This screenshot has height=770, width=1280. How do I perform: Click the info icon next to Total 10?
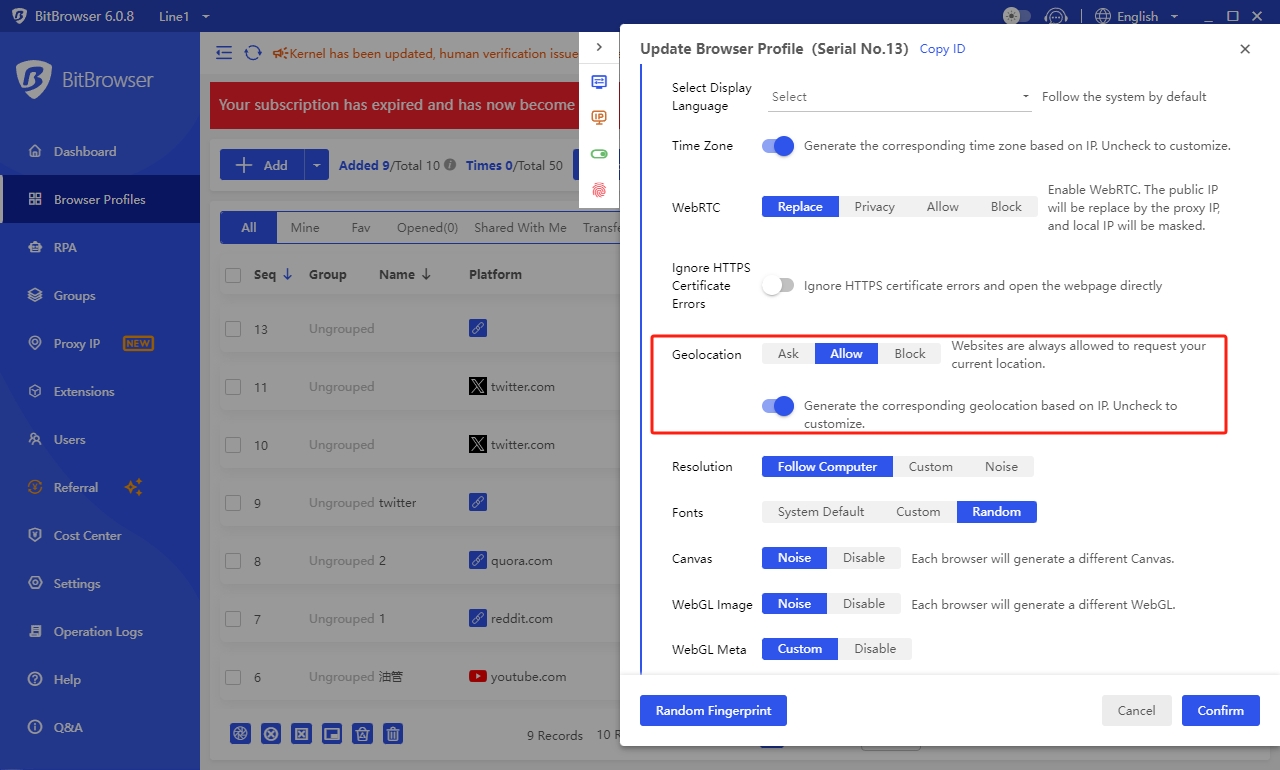tap(450, 165)
